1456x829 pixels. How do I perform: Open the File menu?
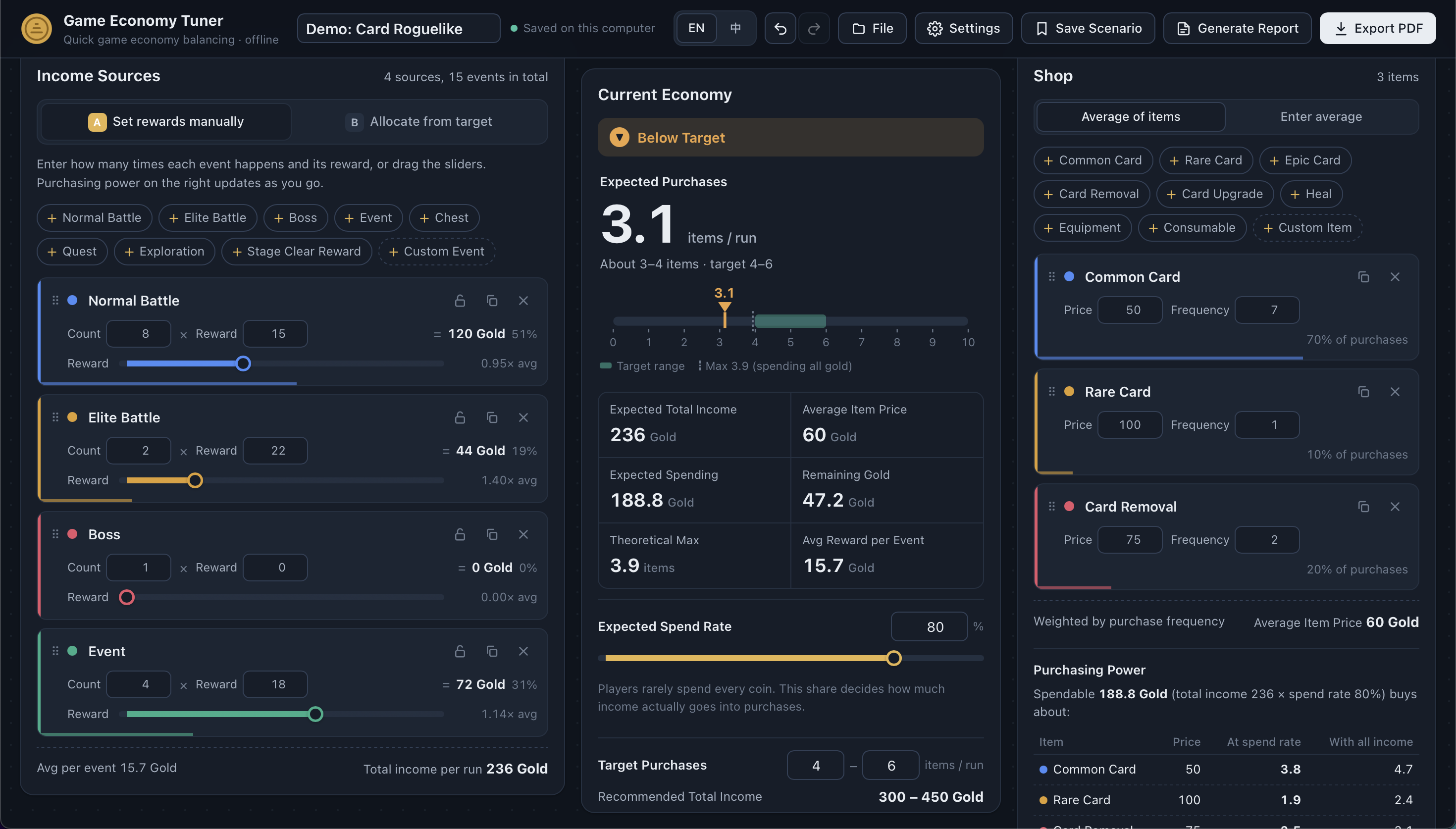point(872,28)
